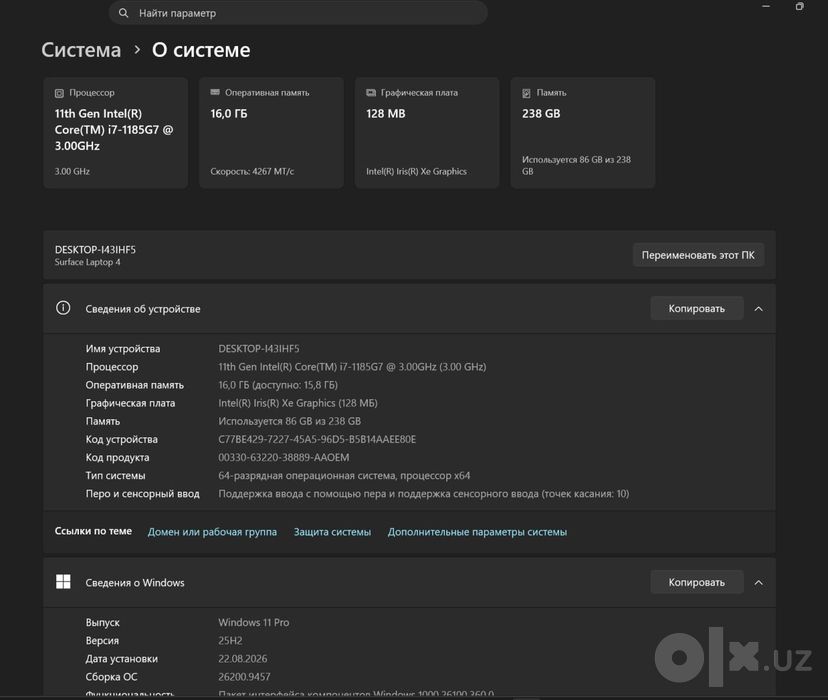The width and height of the screenshot is (828, 700).
Task: Click device ID 'C77BE429-7227-45A5-96D5-B5B14AAEE80E'
Action: click(317, 439)
